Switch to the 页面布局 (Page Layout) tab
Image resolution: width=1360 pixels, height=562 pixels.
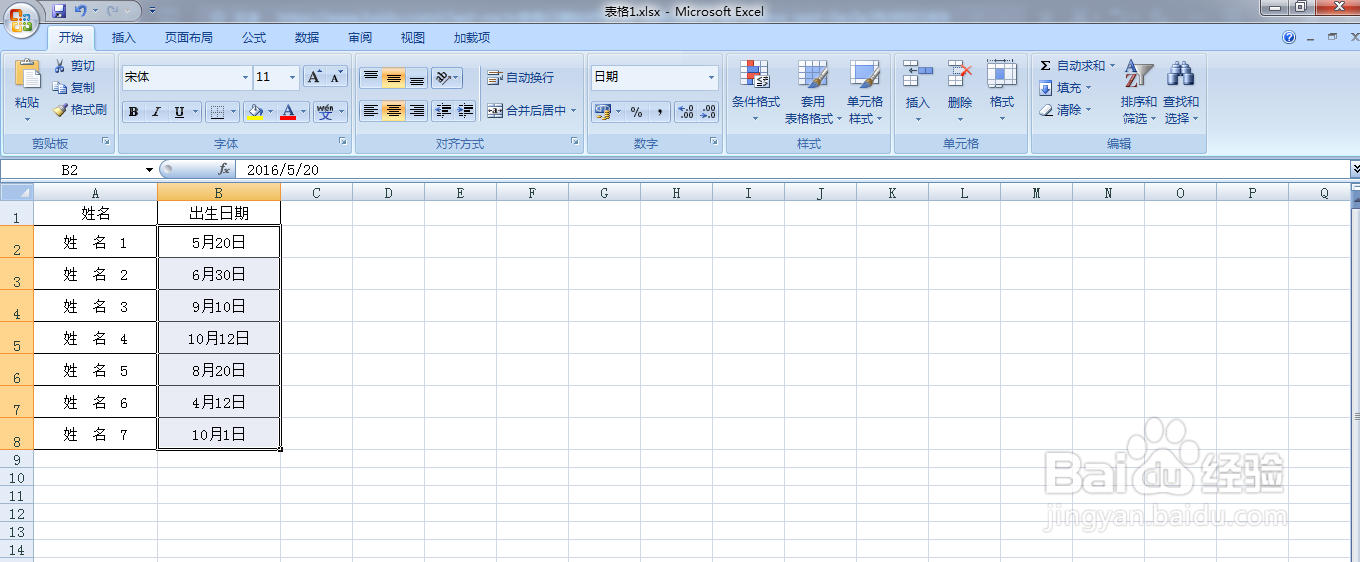(188, 38)
